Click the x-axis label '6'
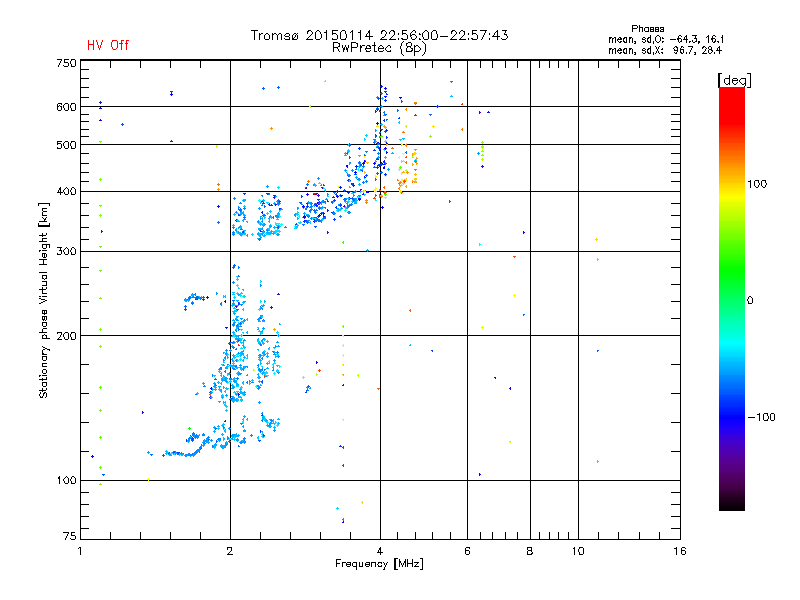This screenshot has width=800, height=600. [x=467, y=551]
